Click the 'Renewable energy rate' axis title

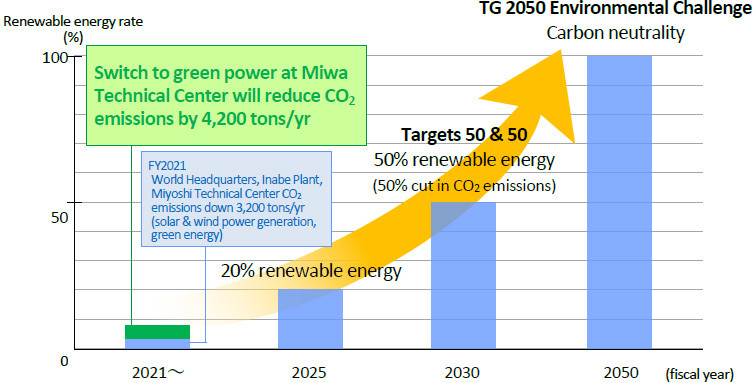73,22
